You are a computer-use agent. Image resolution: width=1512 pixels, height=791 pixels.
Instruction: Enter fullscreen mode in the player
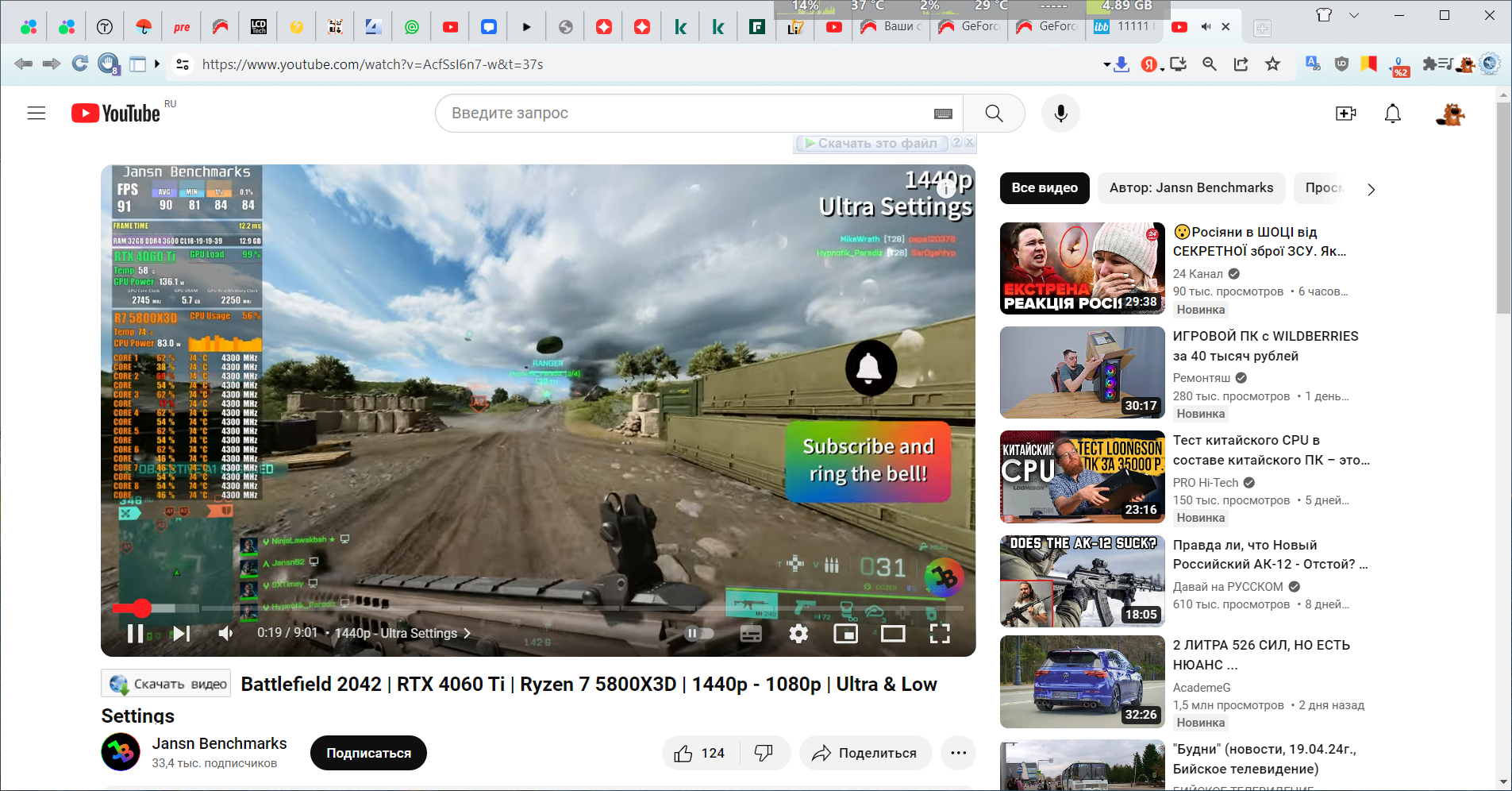click(x=940, y=633)
